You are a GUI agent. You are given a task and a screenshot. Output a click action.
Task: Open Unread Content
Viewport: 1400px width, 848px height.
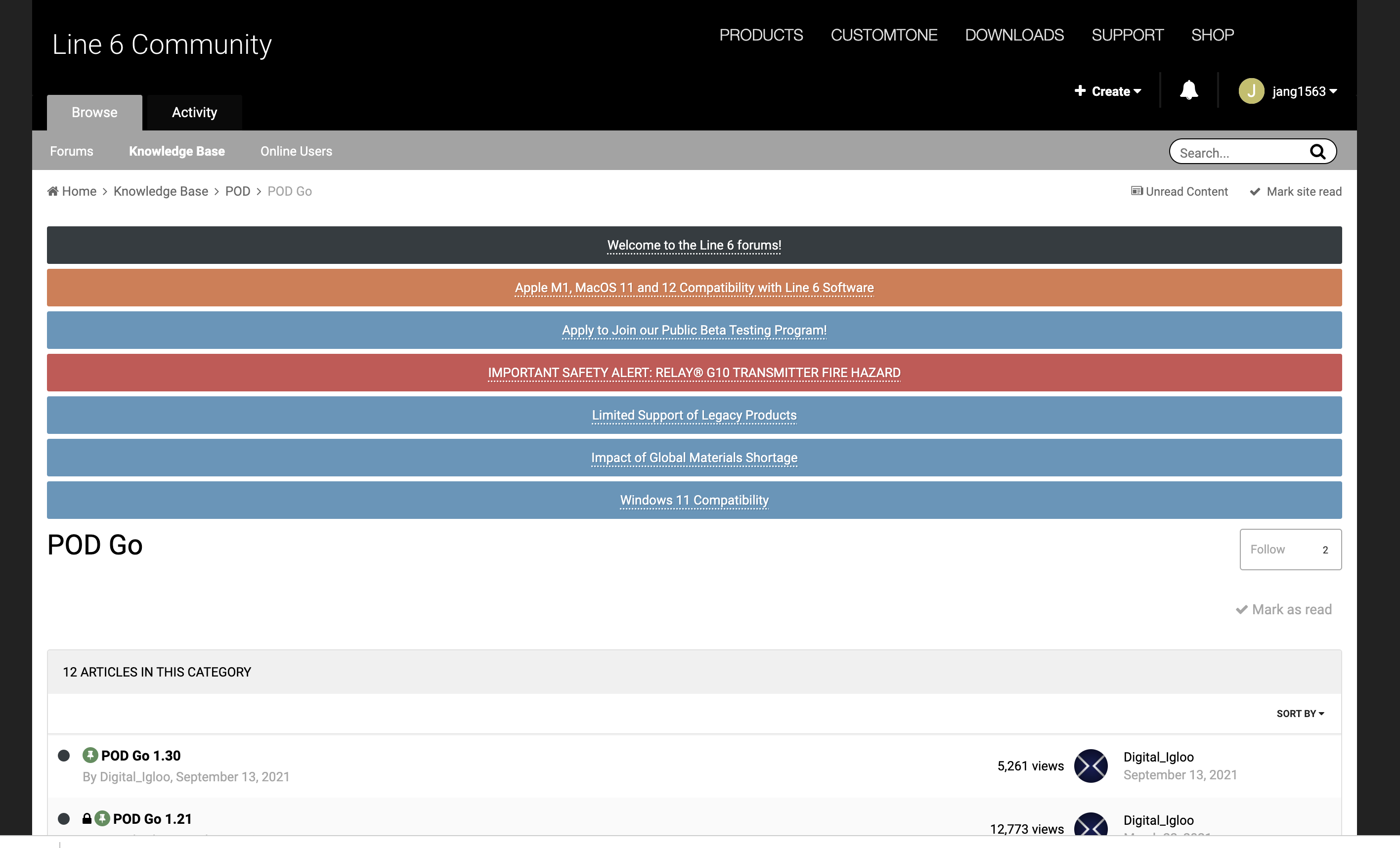[1180, 191]
